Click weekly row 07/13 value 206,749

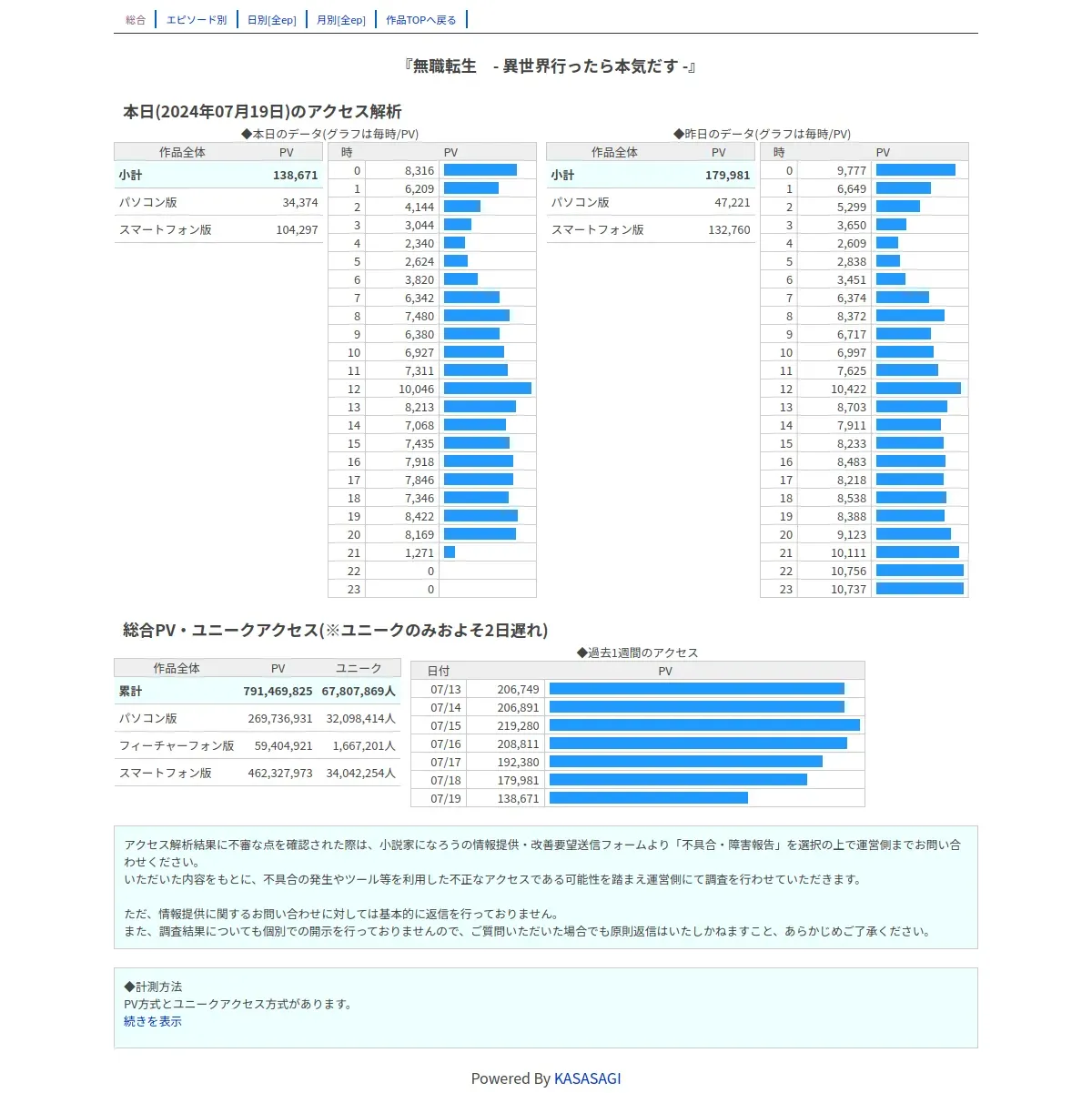pyautogui.click(x=519, y=689)
